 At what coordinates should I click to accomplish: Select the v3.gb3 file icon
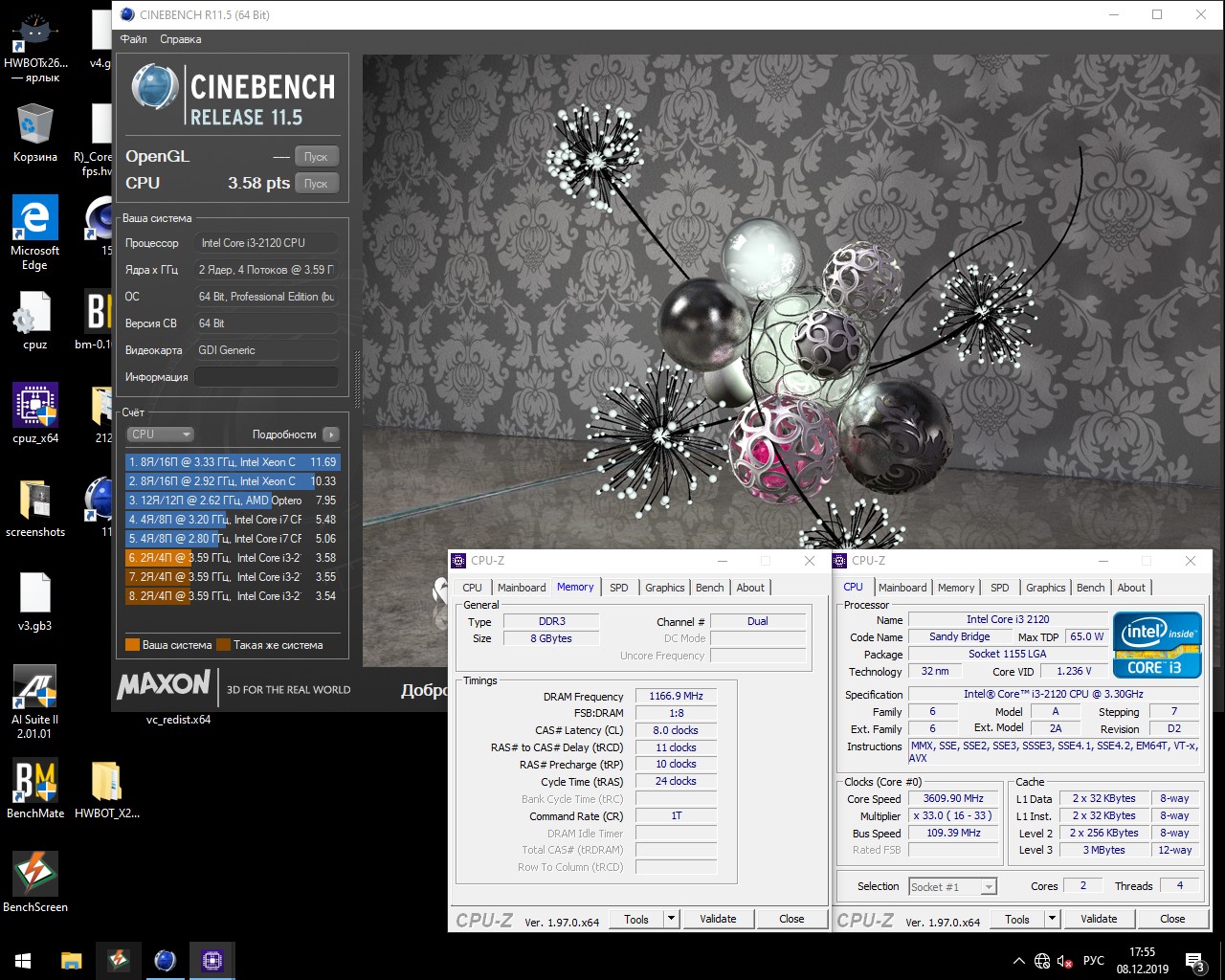pos(35,601)
